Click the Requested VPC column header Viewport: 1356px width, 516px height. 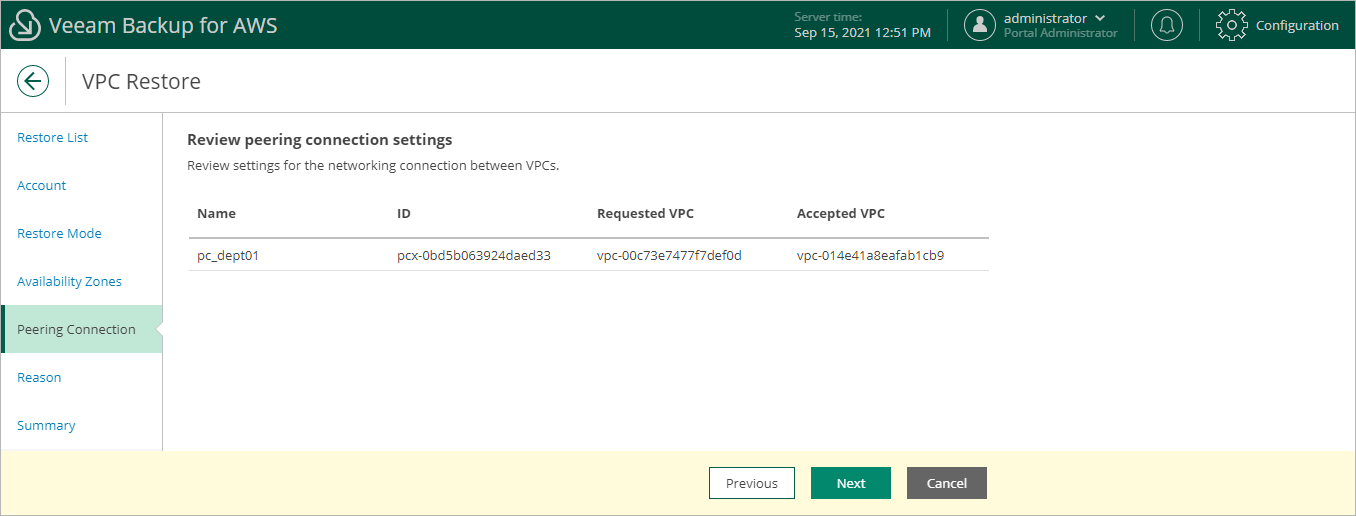646,214
